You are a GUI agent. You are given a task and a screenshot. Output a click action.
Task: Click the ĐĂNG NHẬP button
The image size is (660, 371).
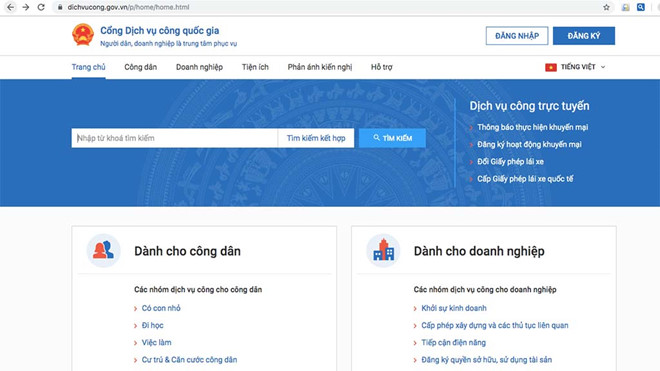[x=517, y=36]
